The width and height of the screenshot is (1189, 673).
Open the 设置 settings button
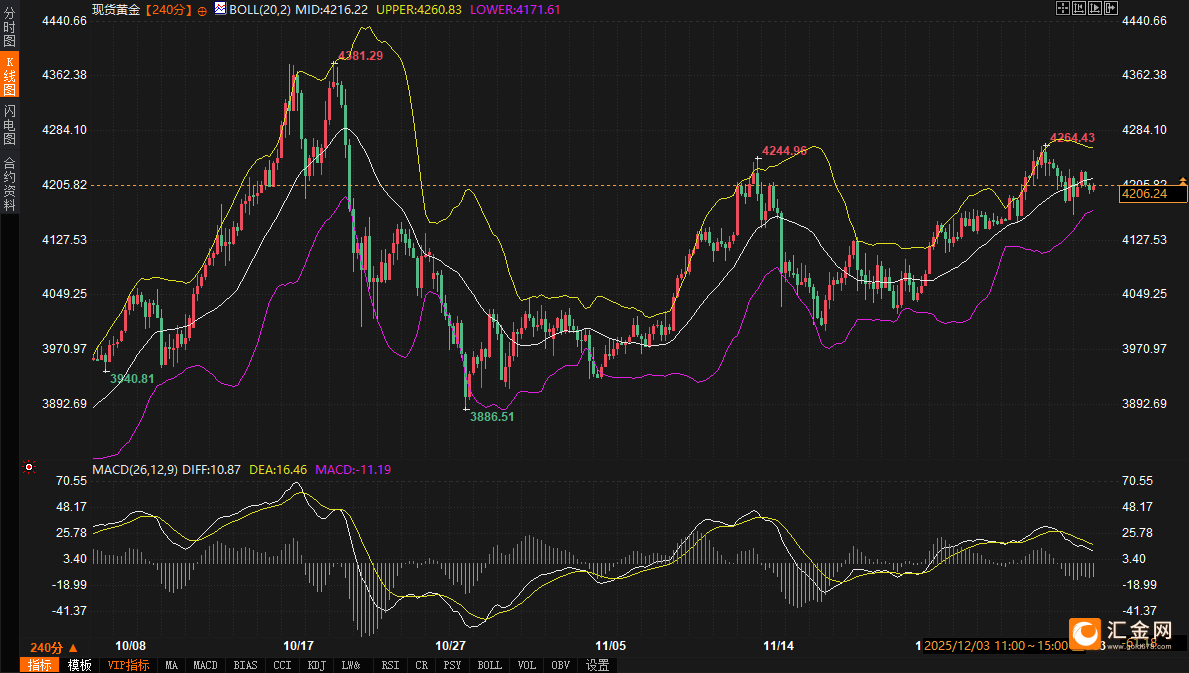pyautogui.click(x=598, y=665)
